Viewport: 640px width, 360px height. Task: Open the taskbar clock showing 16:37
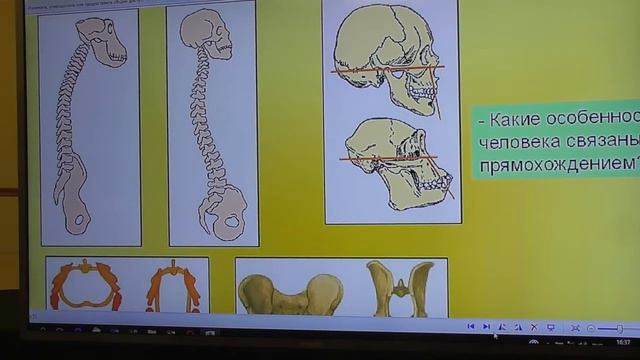pyautogui.click(x=623, y=342)
